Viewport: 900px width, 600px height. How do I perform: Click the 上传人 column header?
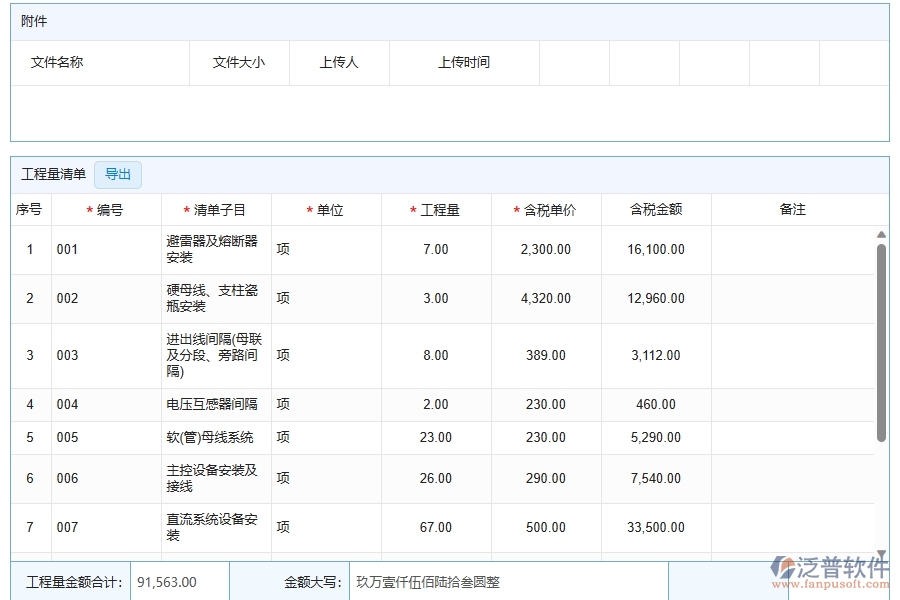[x=339, y=62]
